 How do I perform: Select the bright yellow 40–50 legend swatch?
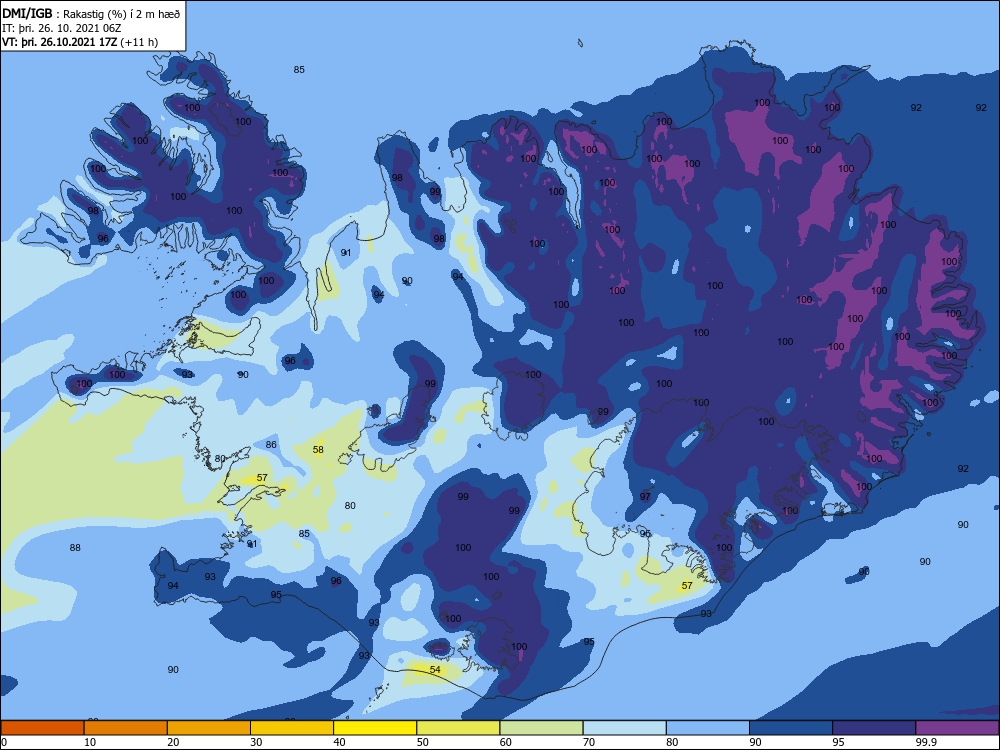375,728
